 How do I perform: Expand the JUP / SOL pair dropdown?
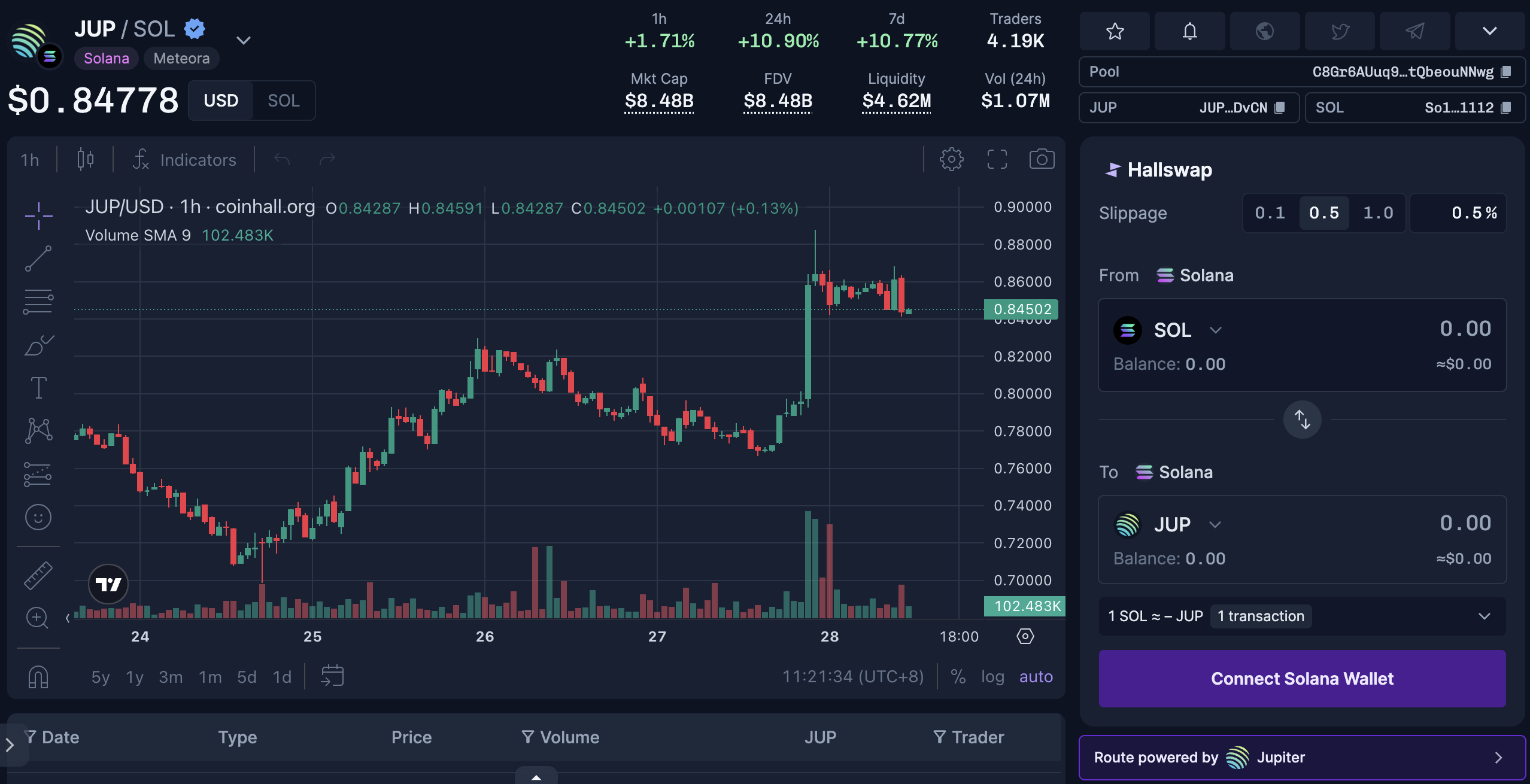243,41
